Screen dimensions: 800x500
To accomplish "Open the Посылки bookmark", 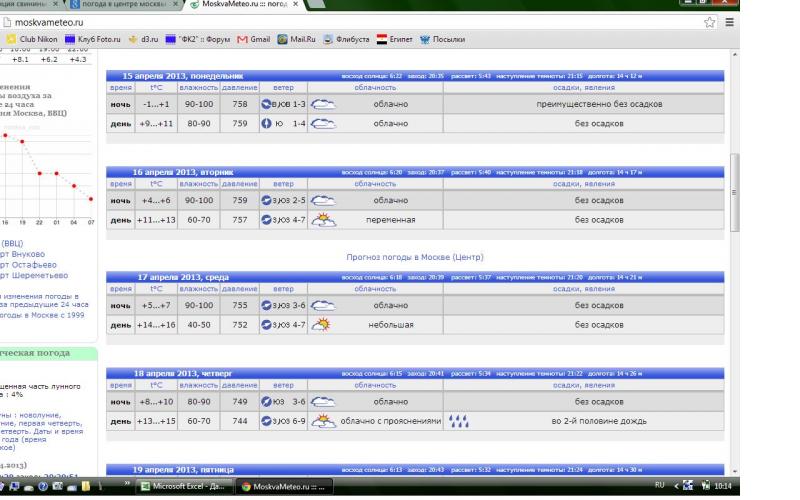I will [442, 39].
